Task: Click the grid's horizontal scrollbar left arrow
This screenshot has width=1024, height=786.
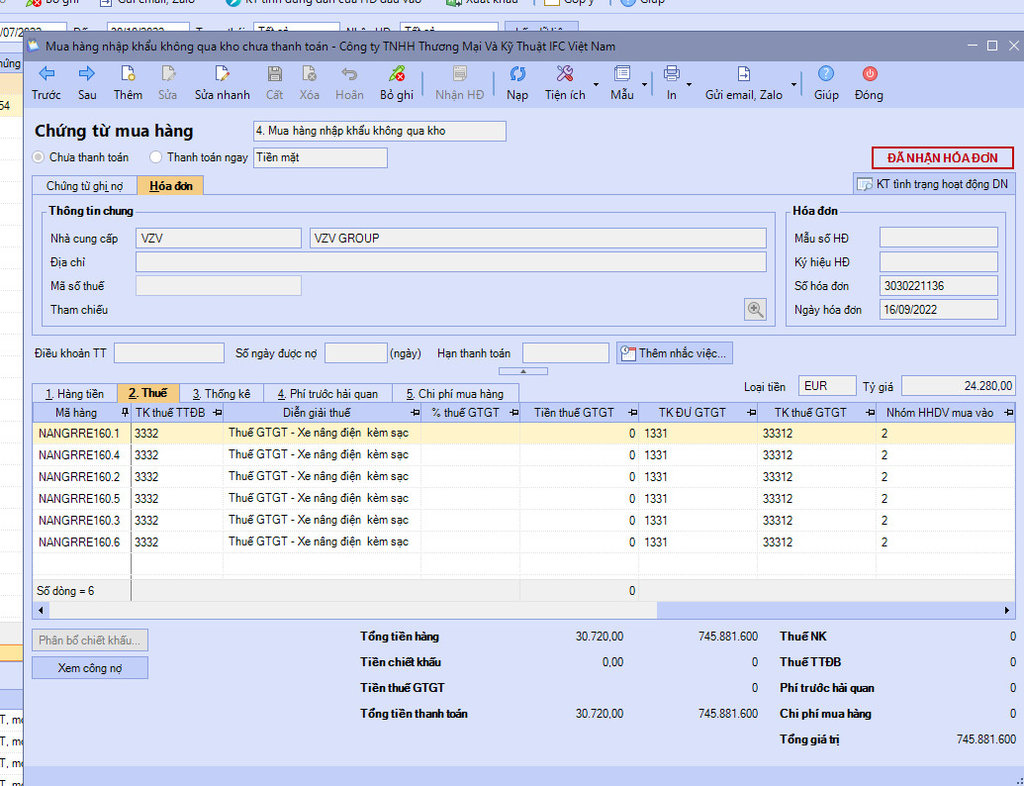Action: (40, 610)
